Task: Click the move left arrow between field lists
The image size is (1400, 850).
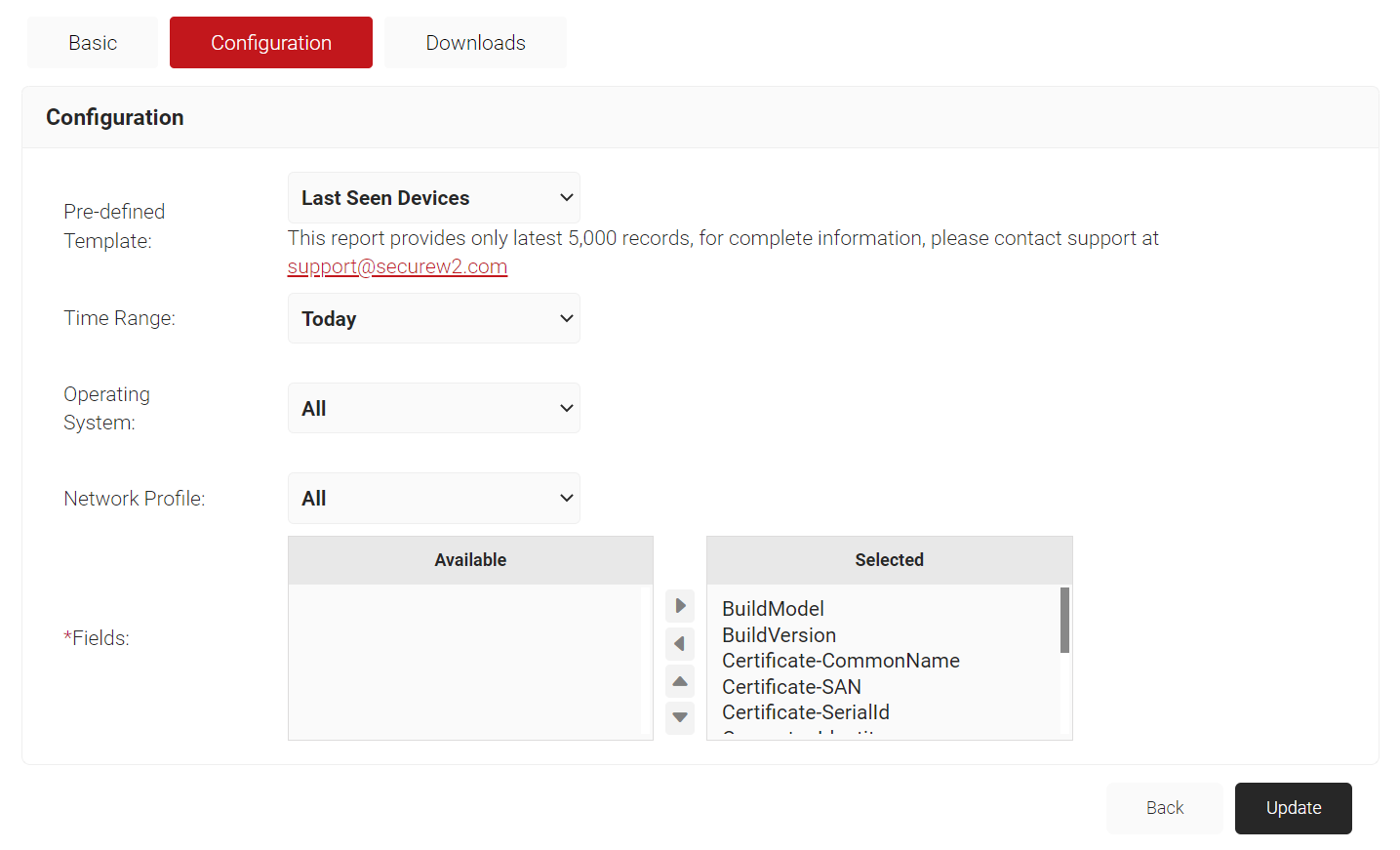Action: pos(680,644)
